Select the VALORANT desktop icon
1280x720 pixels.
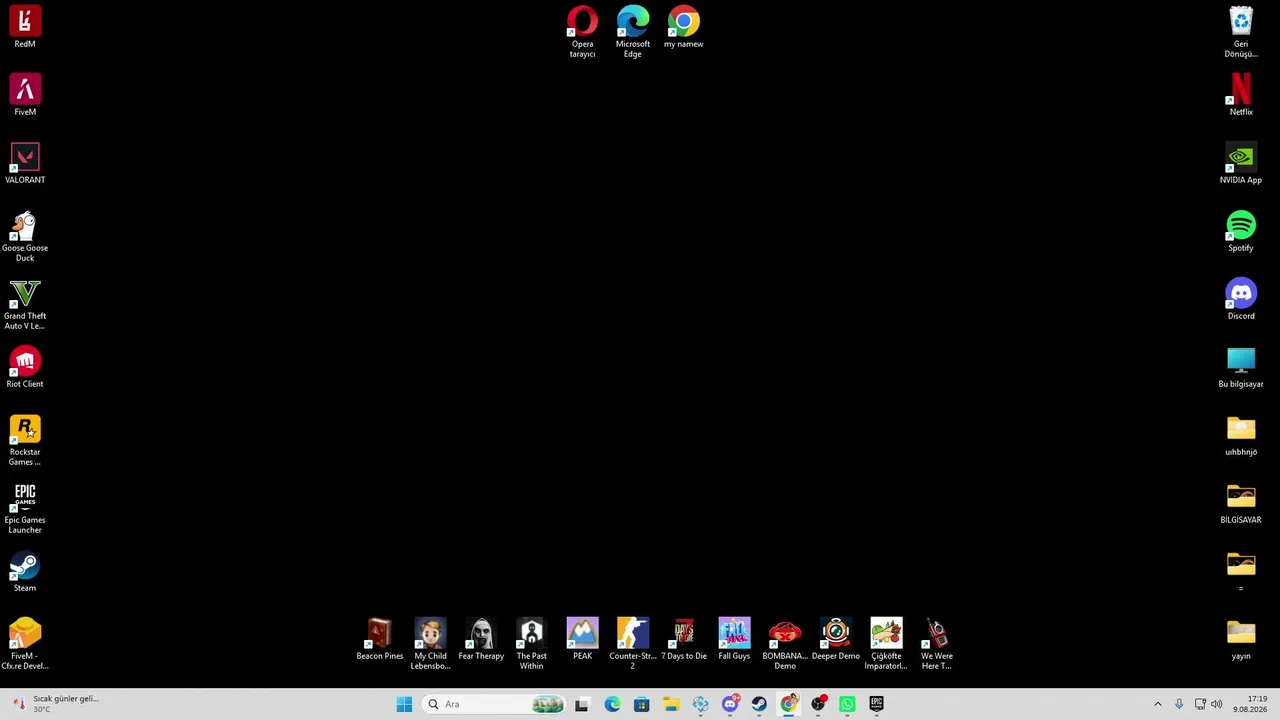click(x=25, y=163)
